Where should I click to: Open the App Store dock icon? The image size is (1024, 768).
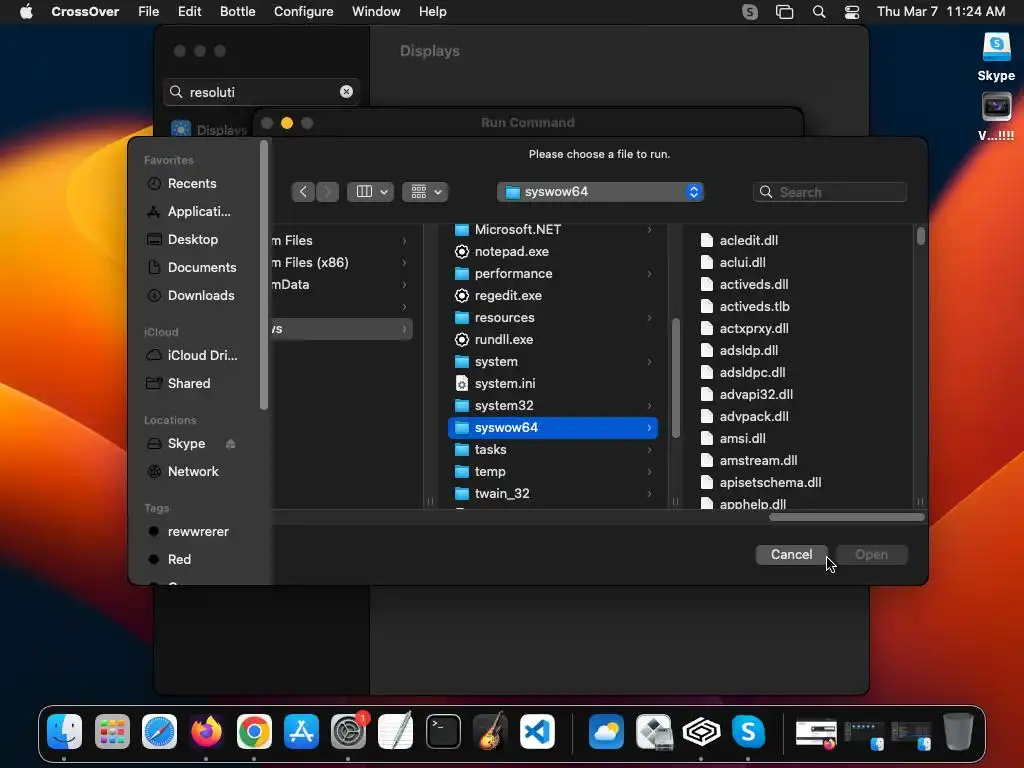click(301, 731)
